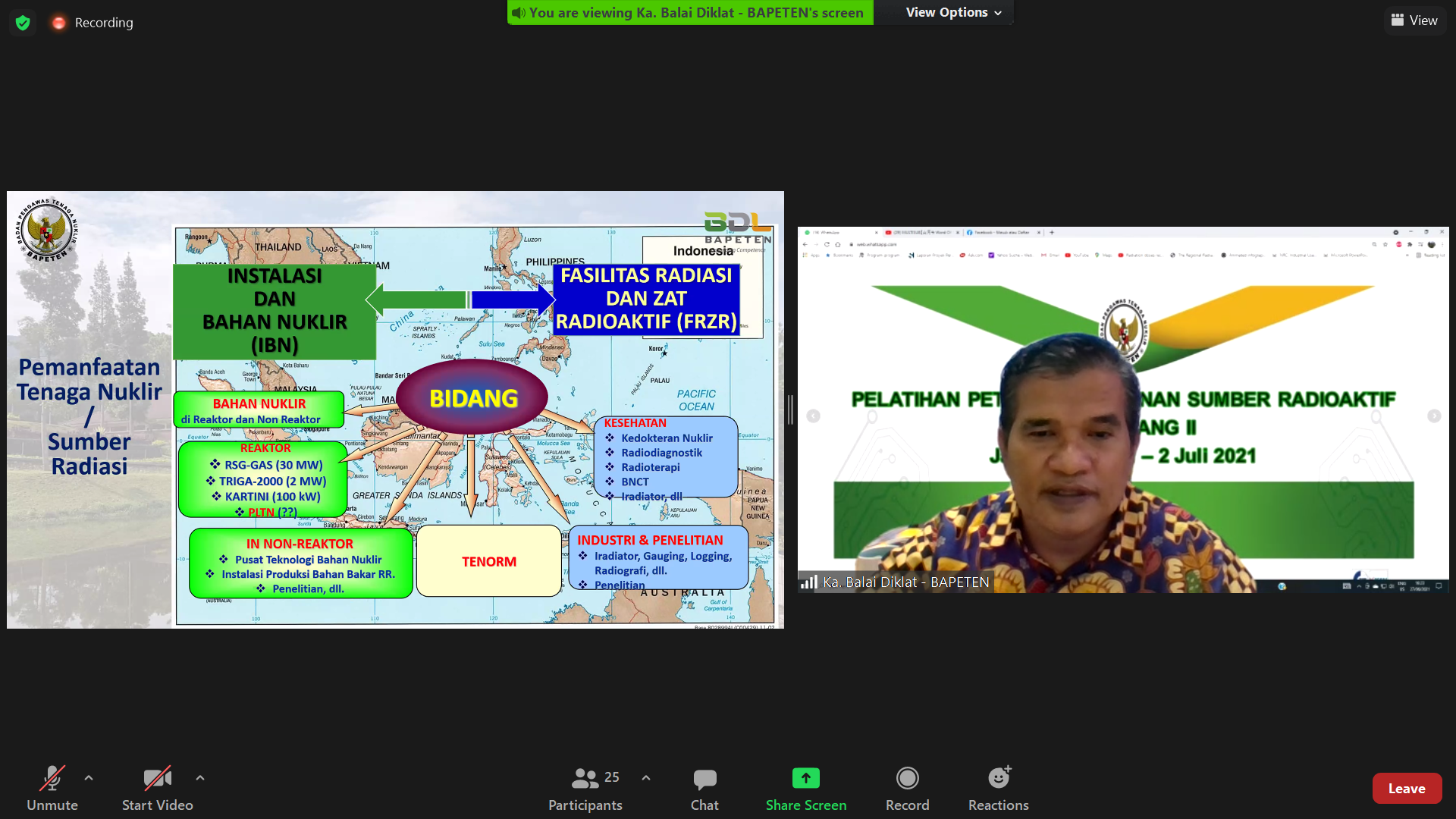The width and height of the screenshot is (1456, 819).
Task: Click the 'RSG-GAS (30 MW)' item
Action: (x=273, y=465)
